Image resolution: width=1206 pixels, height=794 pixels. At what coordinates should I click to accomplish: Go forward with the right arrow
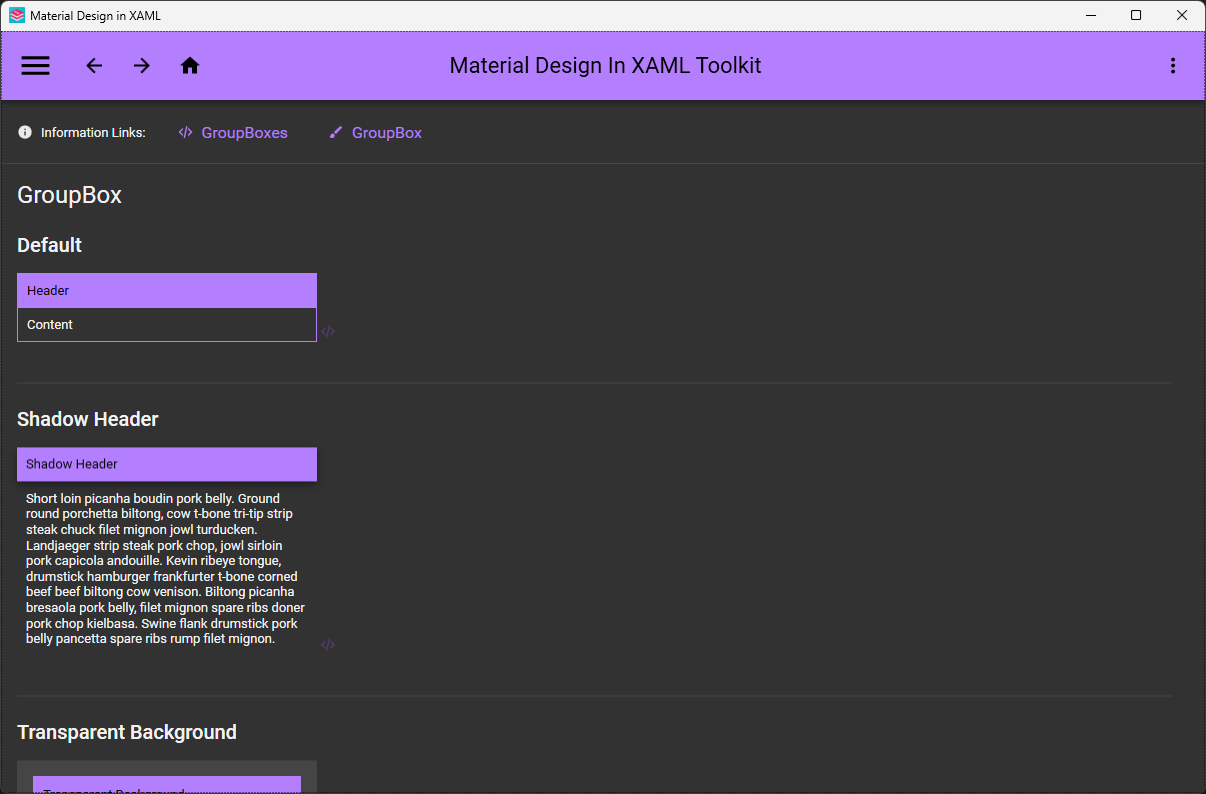[x=142, y=66]
